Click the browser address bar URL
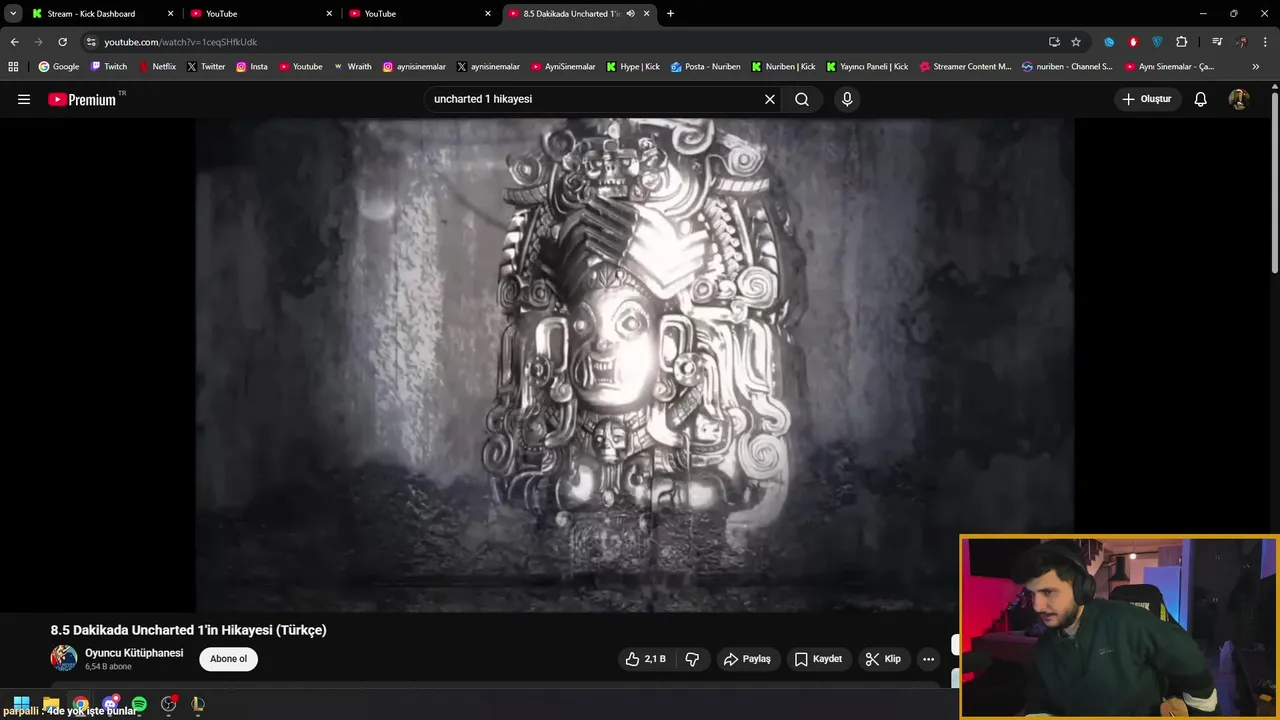 (x=181, y=42)
